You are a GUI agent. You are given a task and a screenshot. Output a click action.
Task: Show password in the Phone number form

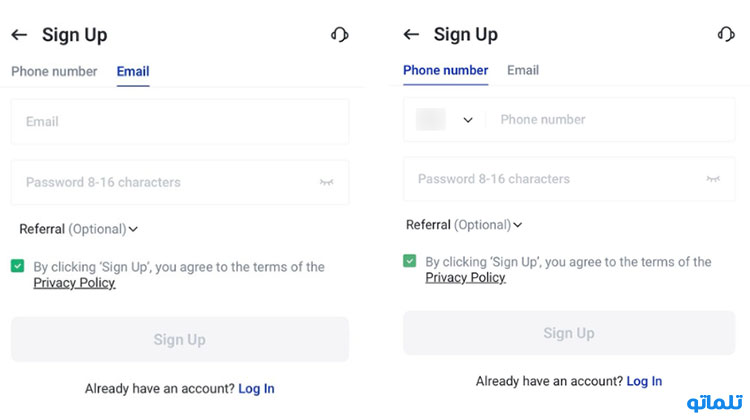coord(713,179)
